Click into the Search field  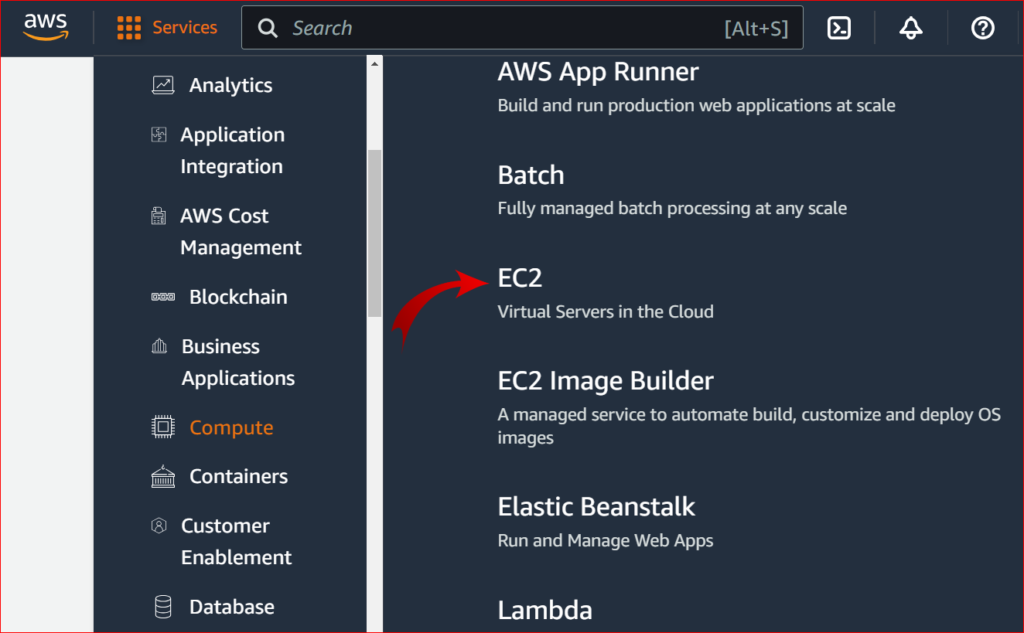[522, 27]
